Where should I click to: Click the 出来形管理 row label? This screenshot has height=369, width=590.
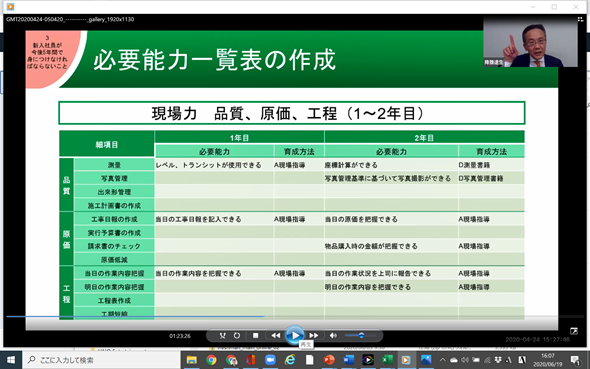[x=114, y=192]
